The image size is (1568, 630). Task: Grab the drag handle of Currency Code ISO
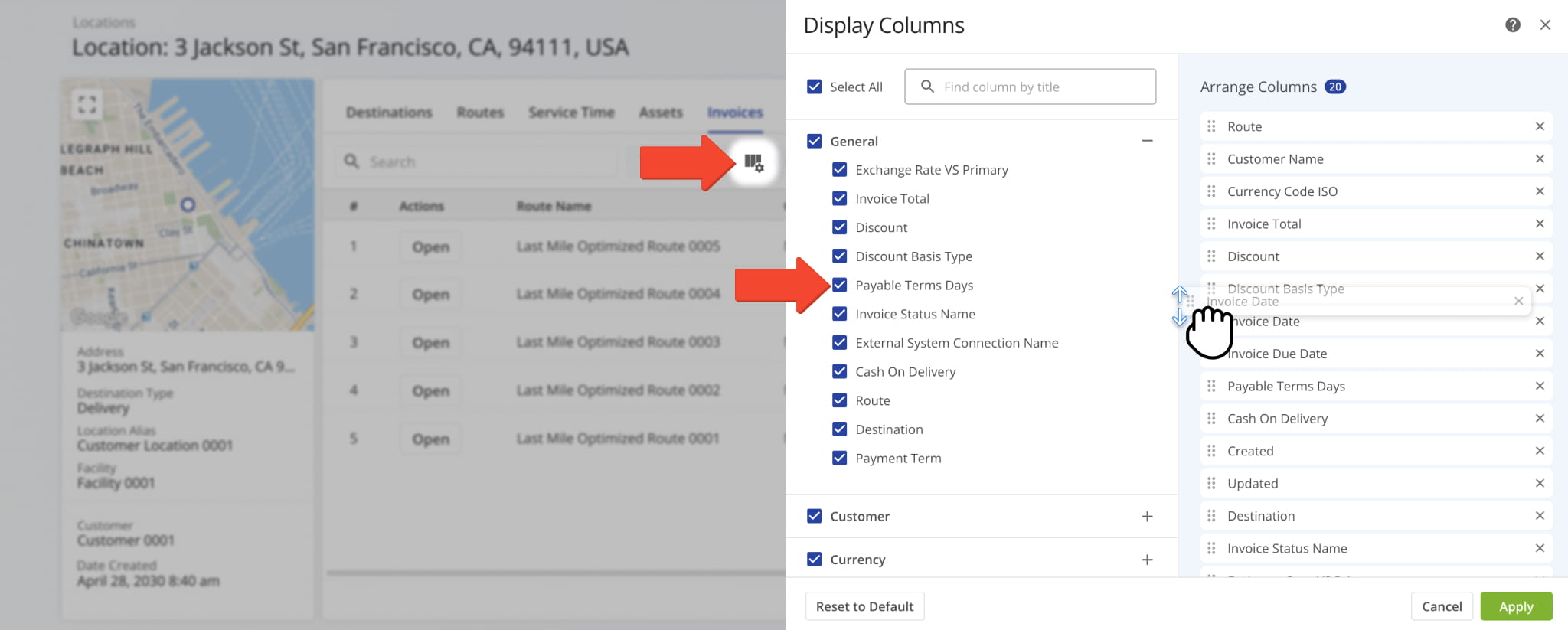[1211, 191]
